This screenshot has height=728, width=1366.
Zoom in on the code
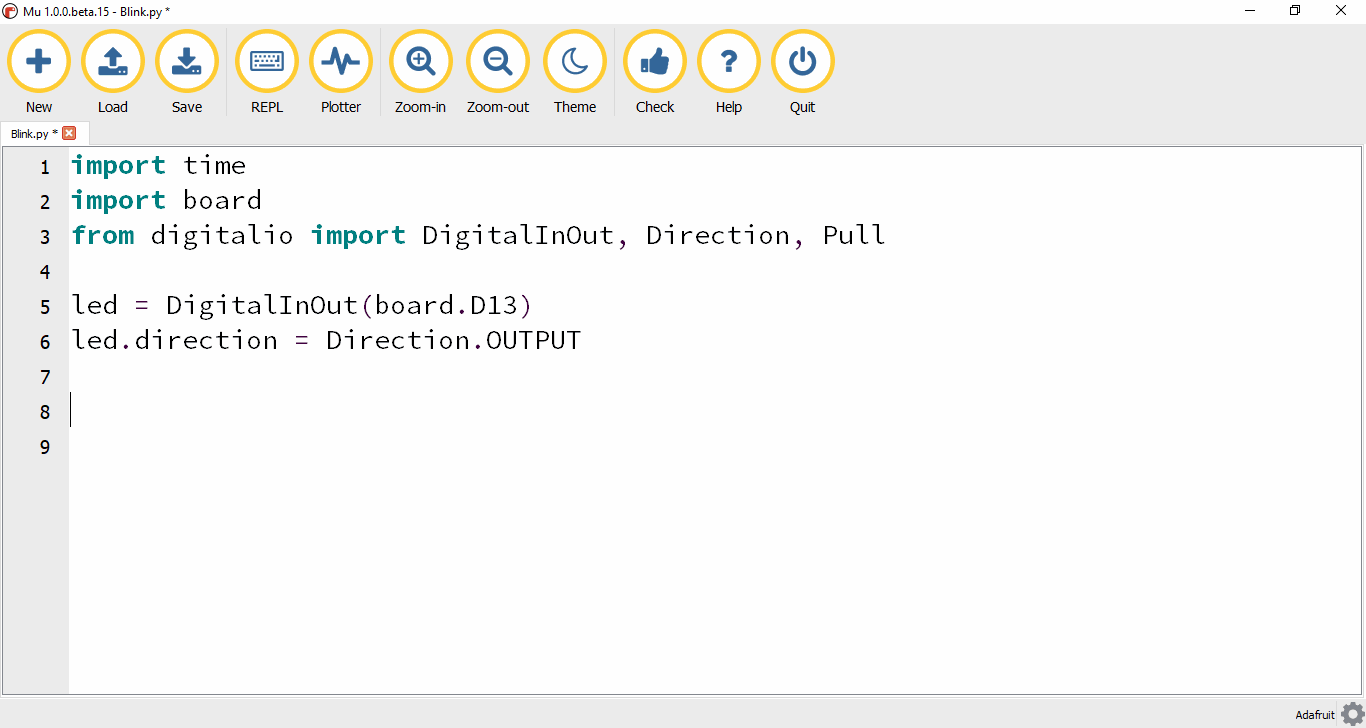coord(420,61)
